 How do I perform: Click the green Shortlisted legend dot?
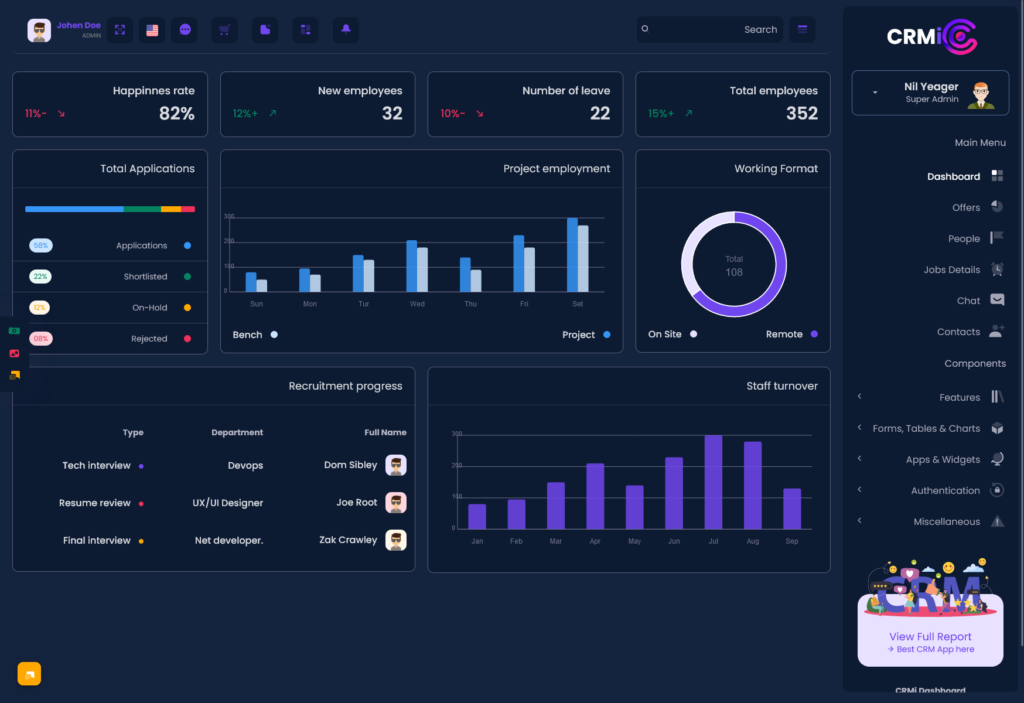[x=187, y=276]
